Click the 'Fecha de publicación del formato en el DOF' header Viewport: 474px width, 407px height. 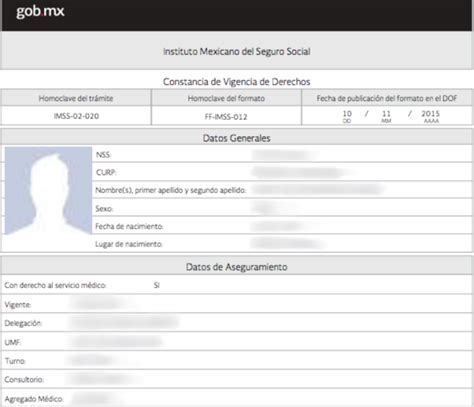click(x=387, y=98)
